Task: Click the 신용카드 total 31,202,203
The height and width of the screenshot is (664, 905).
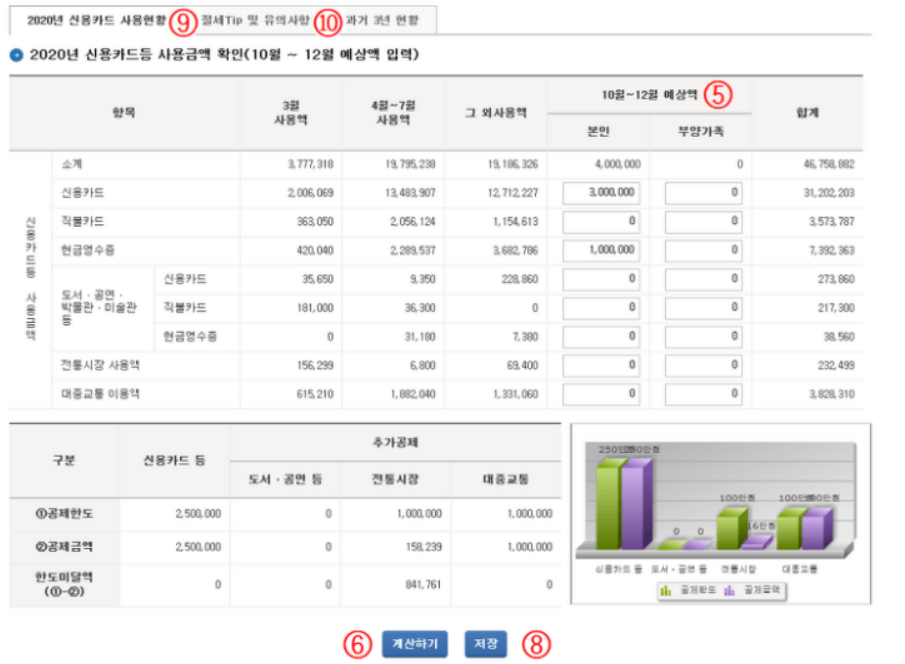Action: (829, 193)
